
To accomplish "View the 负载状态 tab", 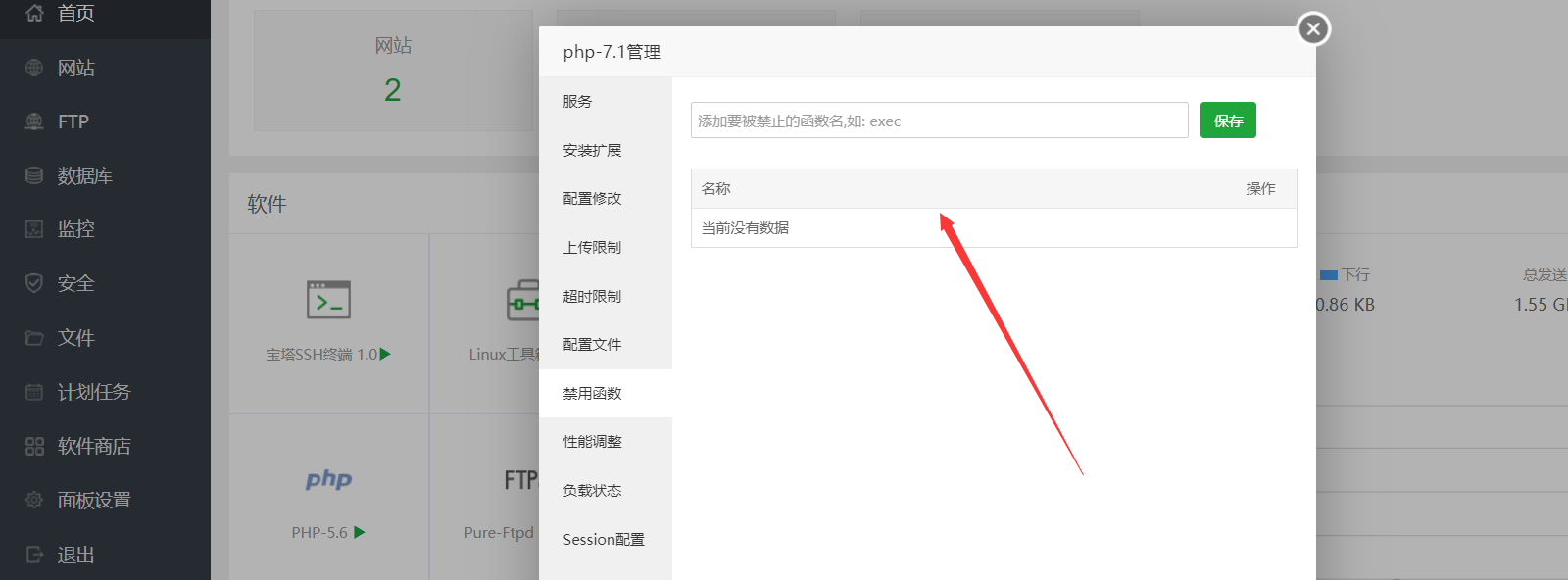I will (605, 490).
